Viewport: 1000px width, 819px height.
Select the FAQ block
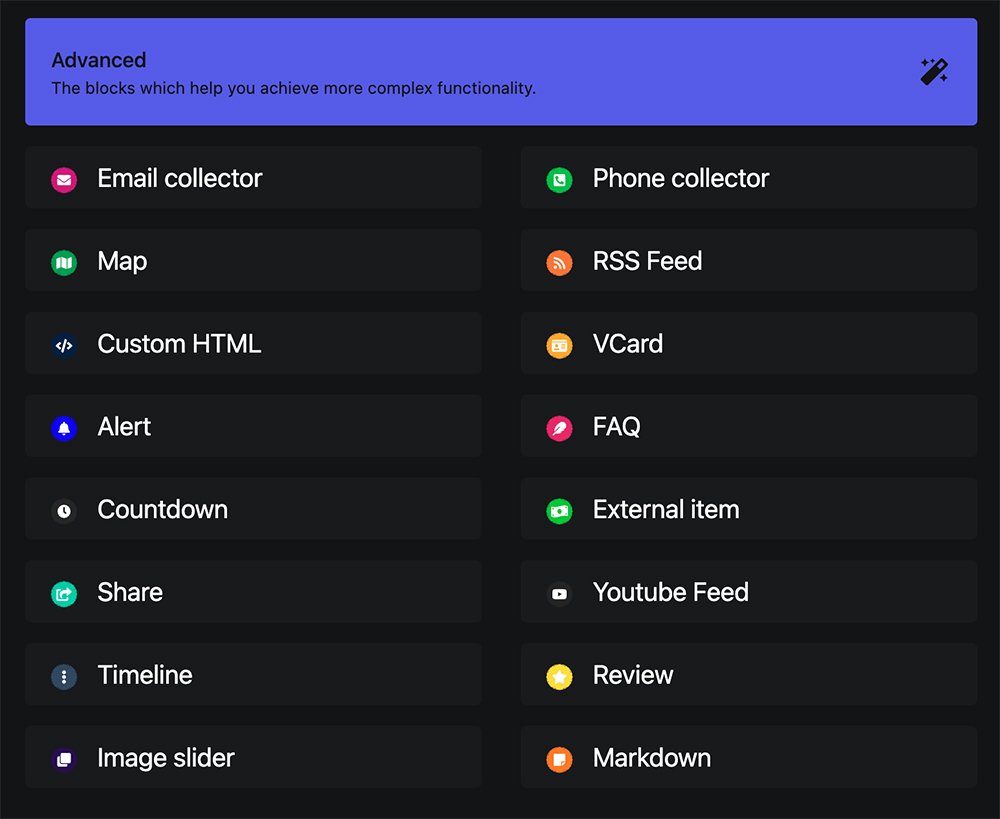pos(748,426)
